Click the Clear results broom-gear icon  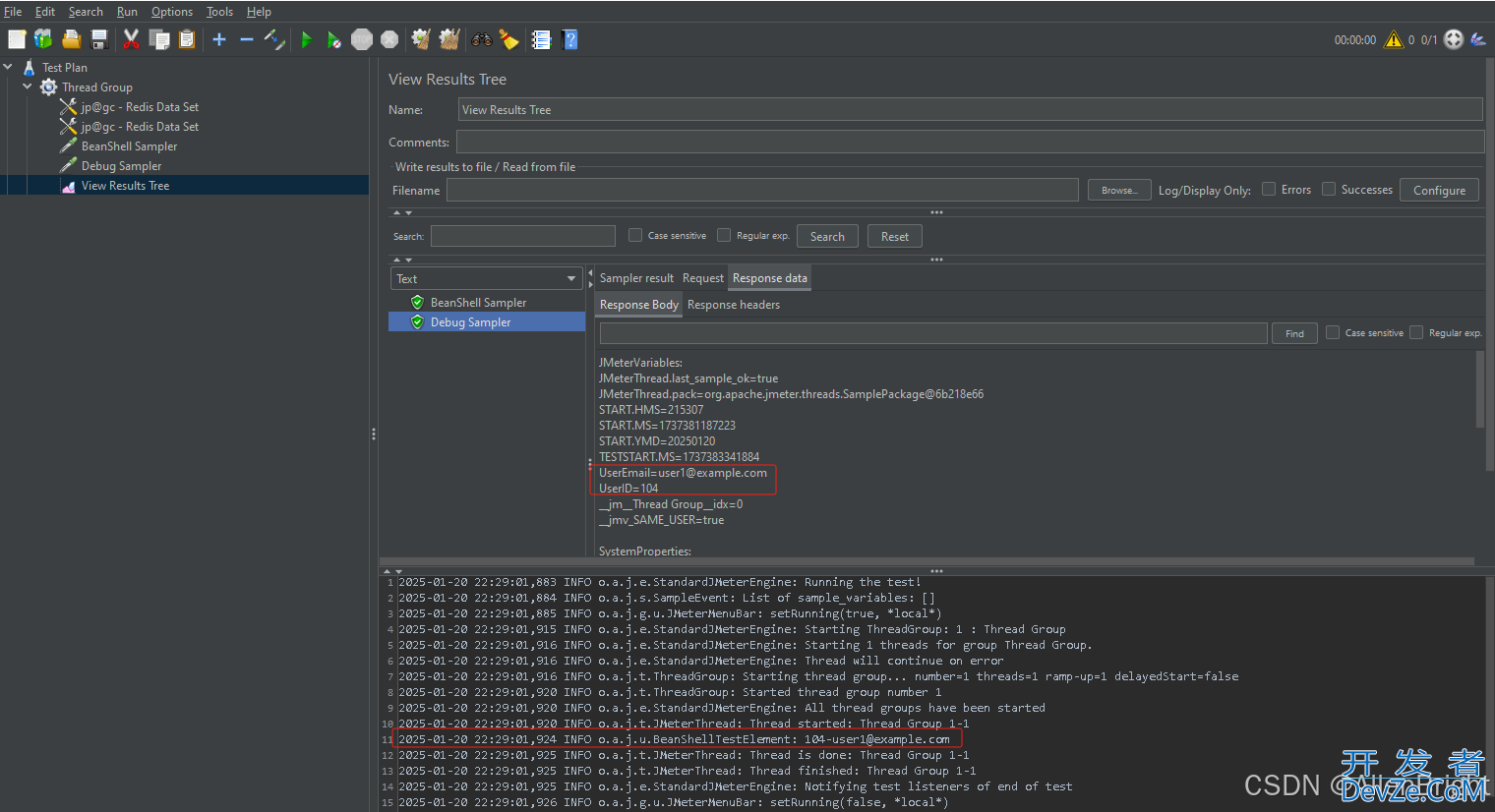pyautogui.click(x=421, y=39)
